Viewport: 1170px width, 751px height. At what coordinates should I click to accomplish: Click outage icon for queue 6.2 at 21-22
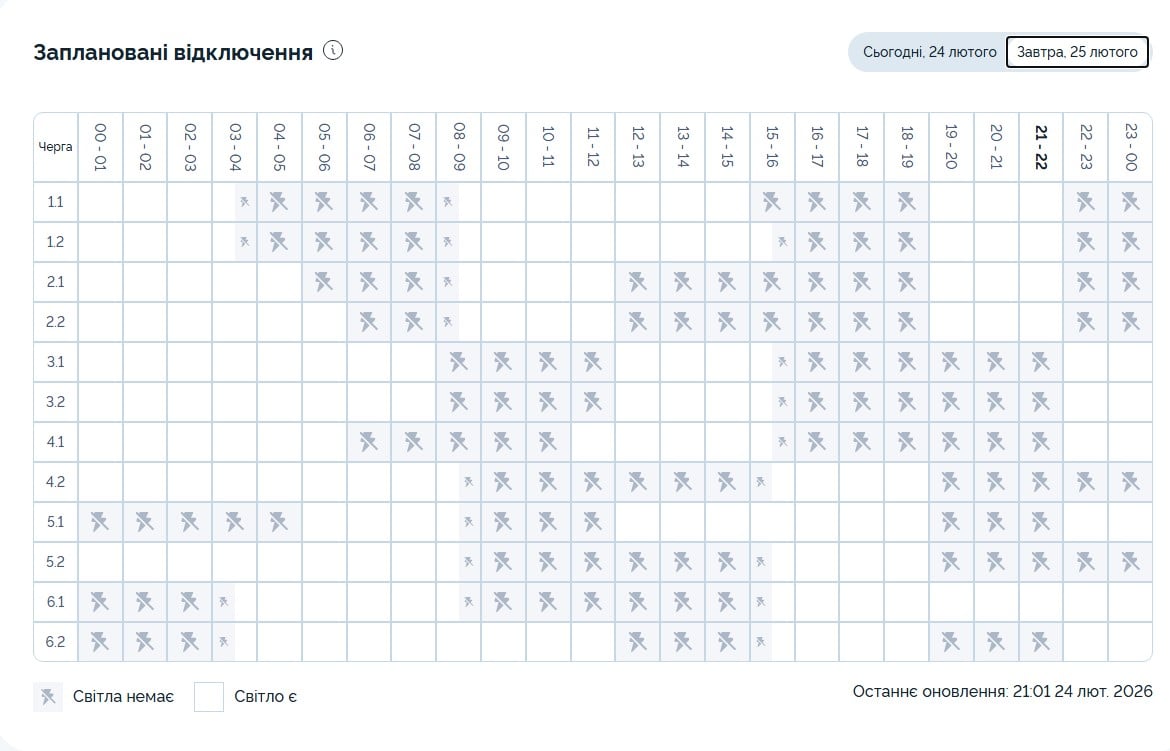(1040, 641)
